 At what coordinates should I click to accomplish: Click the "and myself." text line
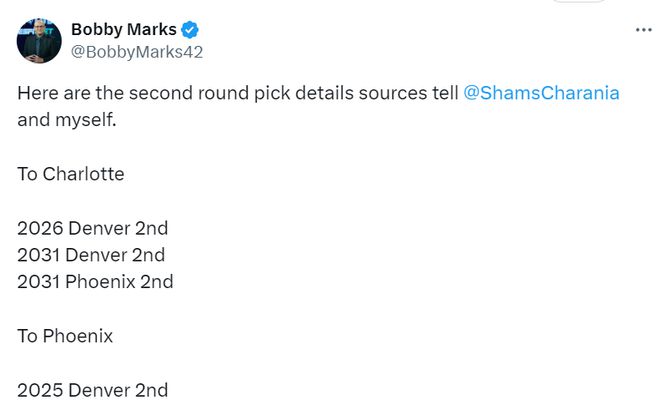click(x=65, y=120)
